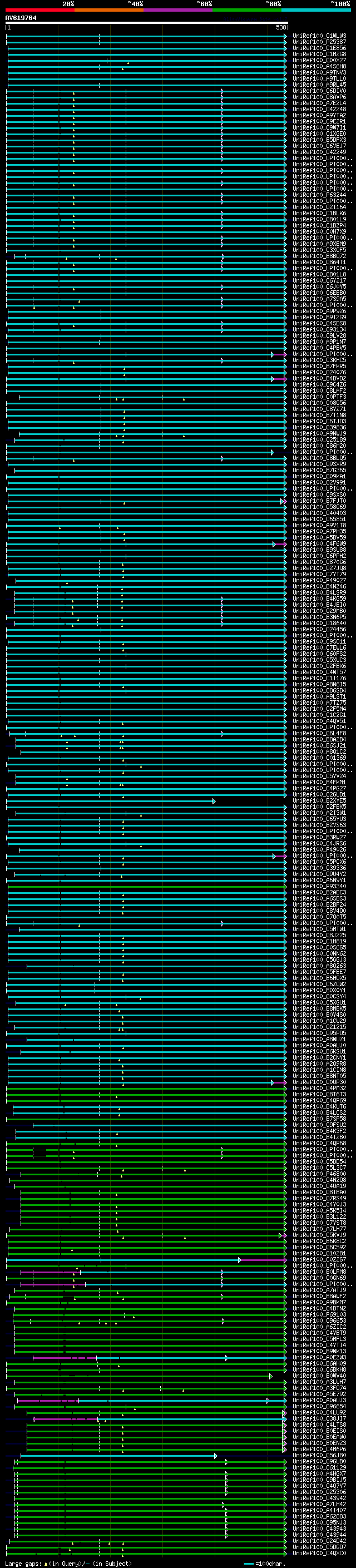Image resolution: width=356 pixels, height=1568 pixels.
Task: Select the UniRef100_C9SQ11 label
Action: coord(319,641)
